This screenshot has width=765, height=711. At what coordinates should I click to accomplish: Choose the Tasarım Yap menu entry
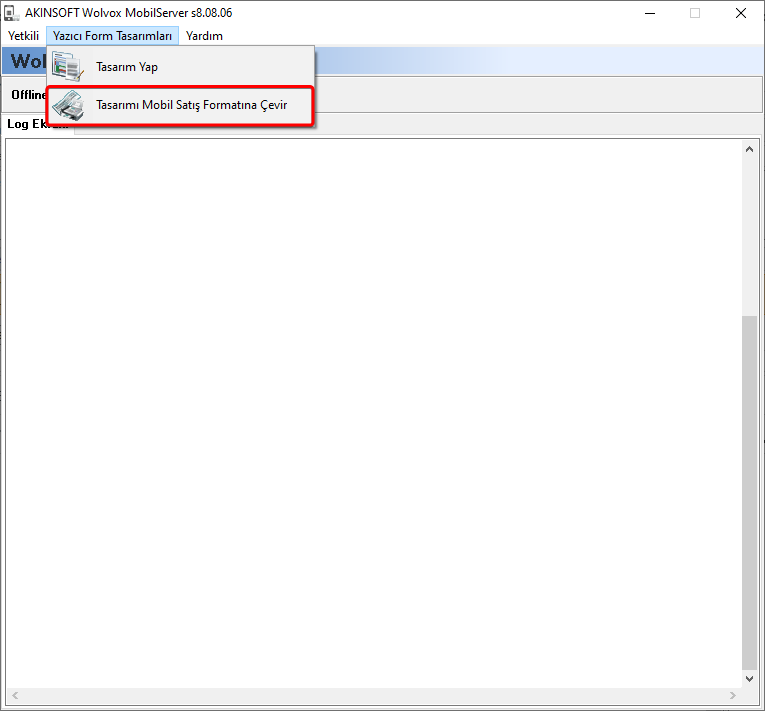click(181, 67)
